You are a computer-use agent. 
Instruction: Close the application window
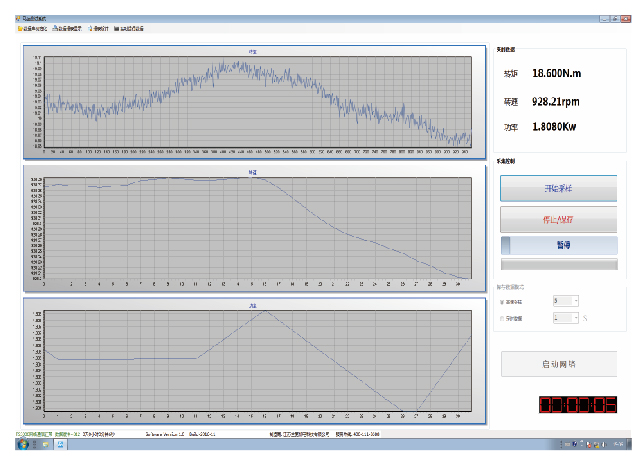click(626, 19)
